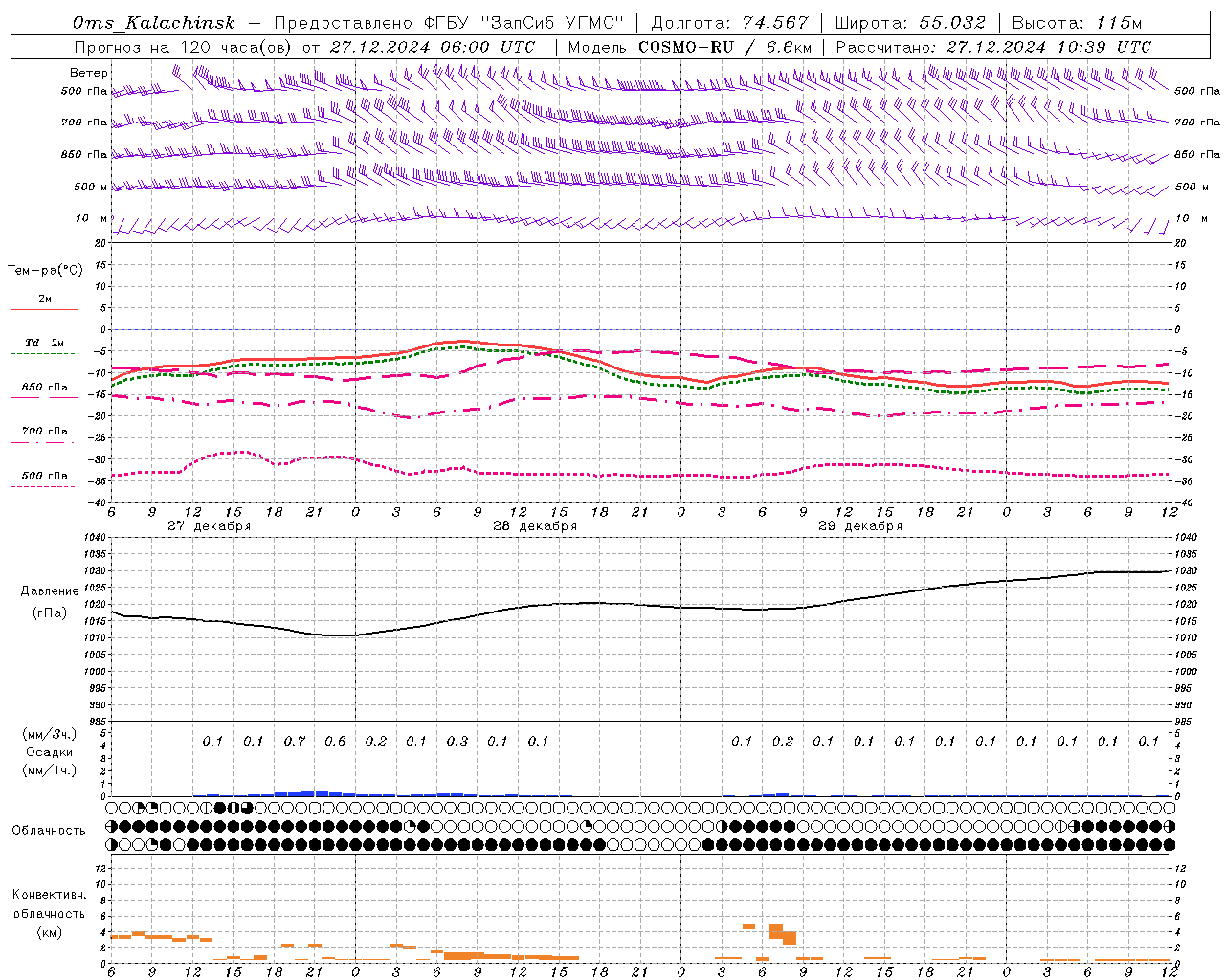
Task: Click the forecast start time 27.12.2024 06:00 UTC
Action: [x=432, y=47]
